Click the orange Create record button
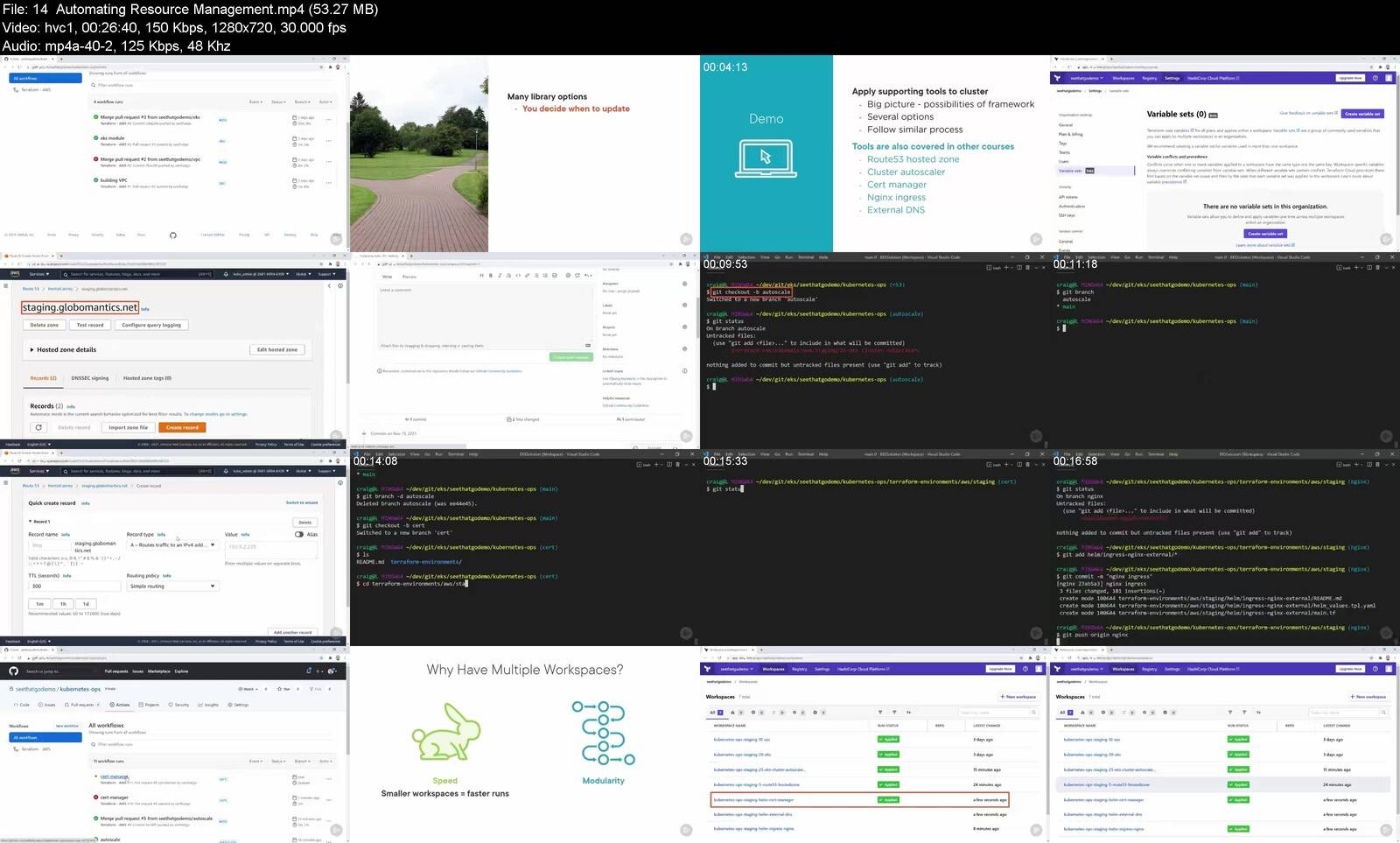This screenshot has height=843, width=1400. pyautogui.click(x=182, y=427)
